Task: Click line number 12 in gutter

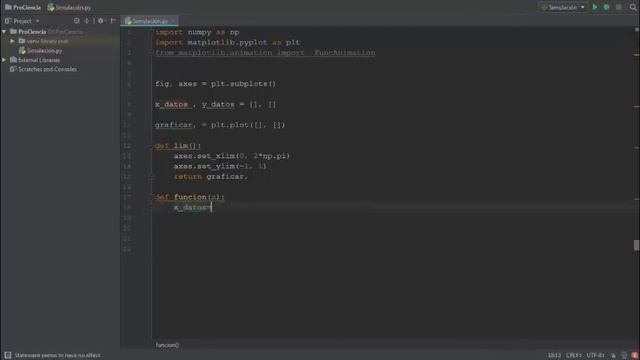Action: coord(127,146)
